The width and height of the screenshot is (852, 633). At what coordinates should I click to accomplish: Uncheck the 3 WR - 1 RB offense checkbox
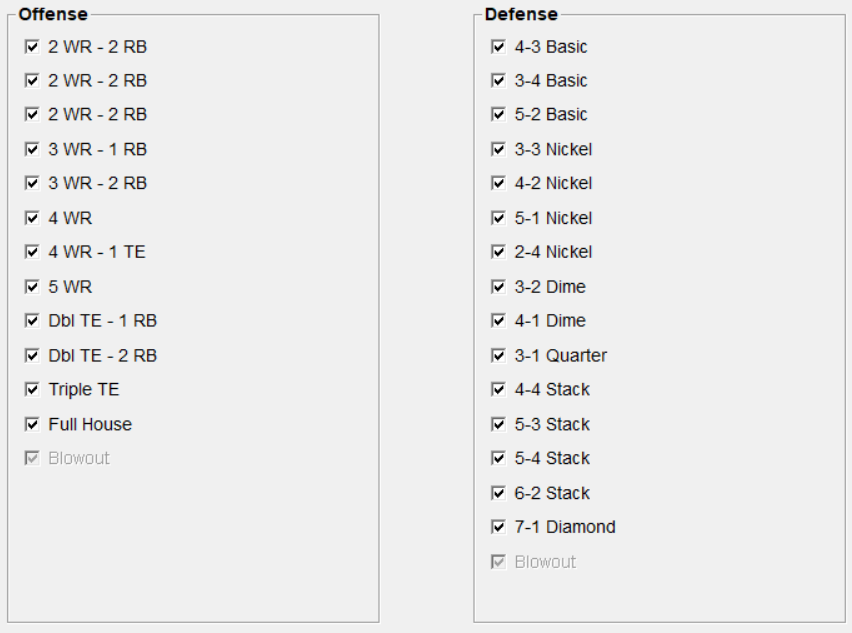[x=32, y=149]
